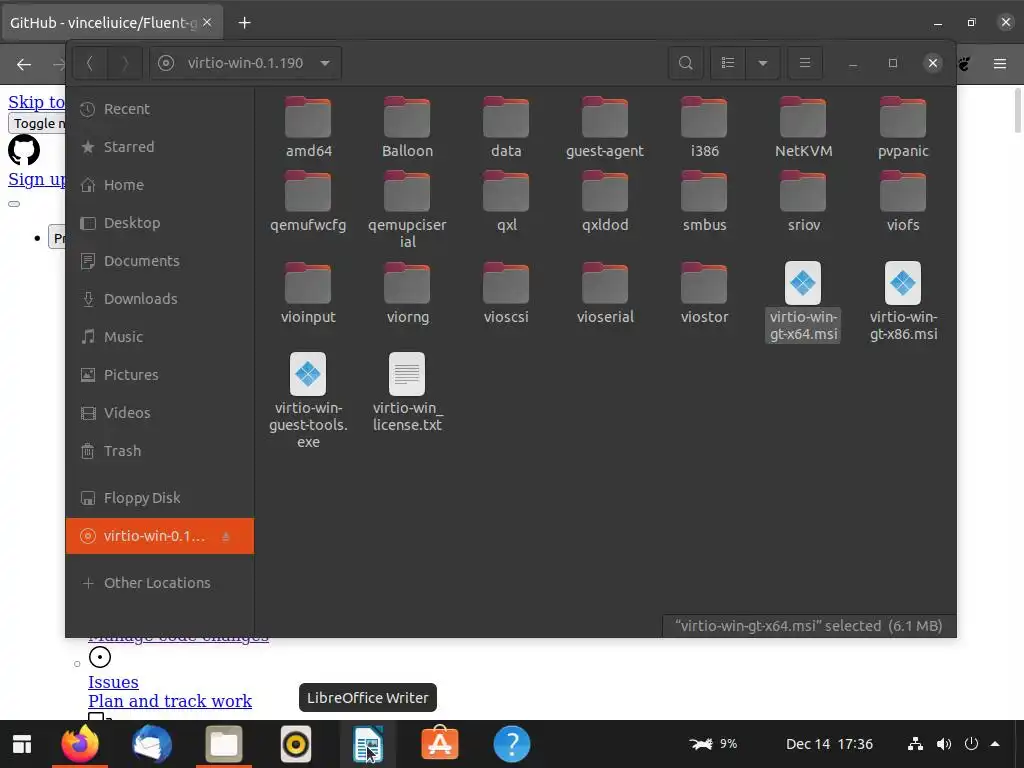This screenshot has height=768, width=1024.
Task: Open the volume control in system tray
Action: click(944, 744)
